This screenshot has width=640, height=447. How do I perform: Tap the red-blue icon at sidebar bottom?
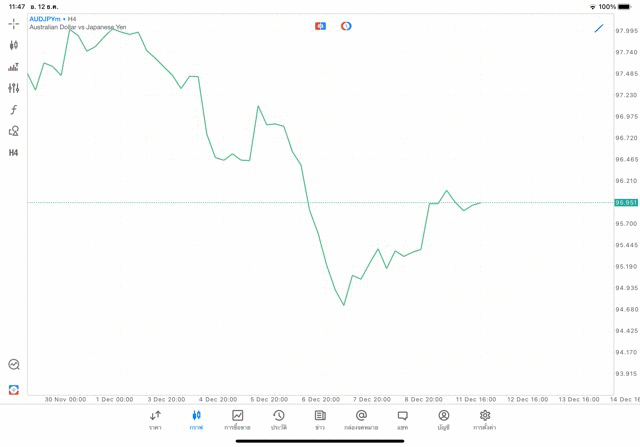(13, 389)
